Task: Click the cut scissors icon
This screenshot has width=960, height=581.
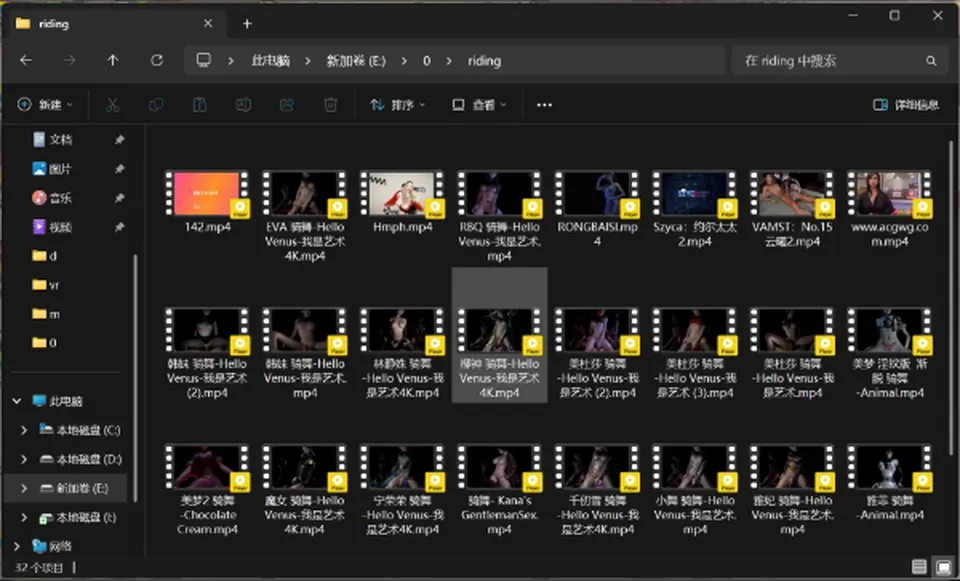Action: pyautogui.click(x=112, y=105)
